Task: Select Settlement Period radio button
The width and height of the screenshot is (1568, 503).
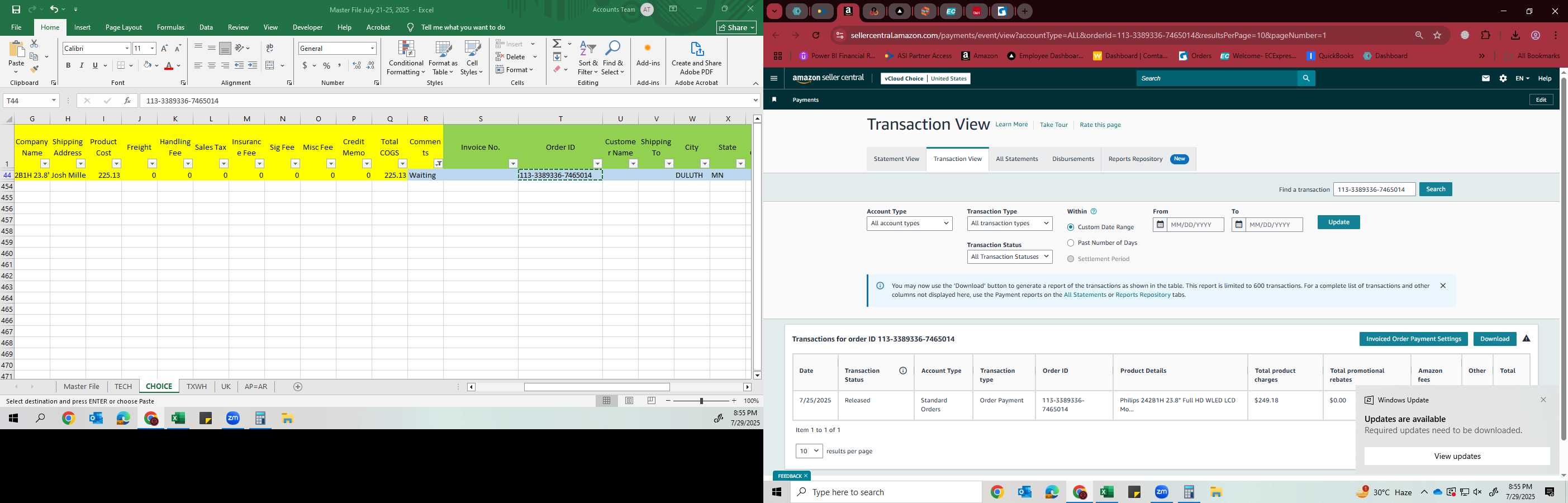Action: click(x=1071, y=259)
